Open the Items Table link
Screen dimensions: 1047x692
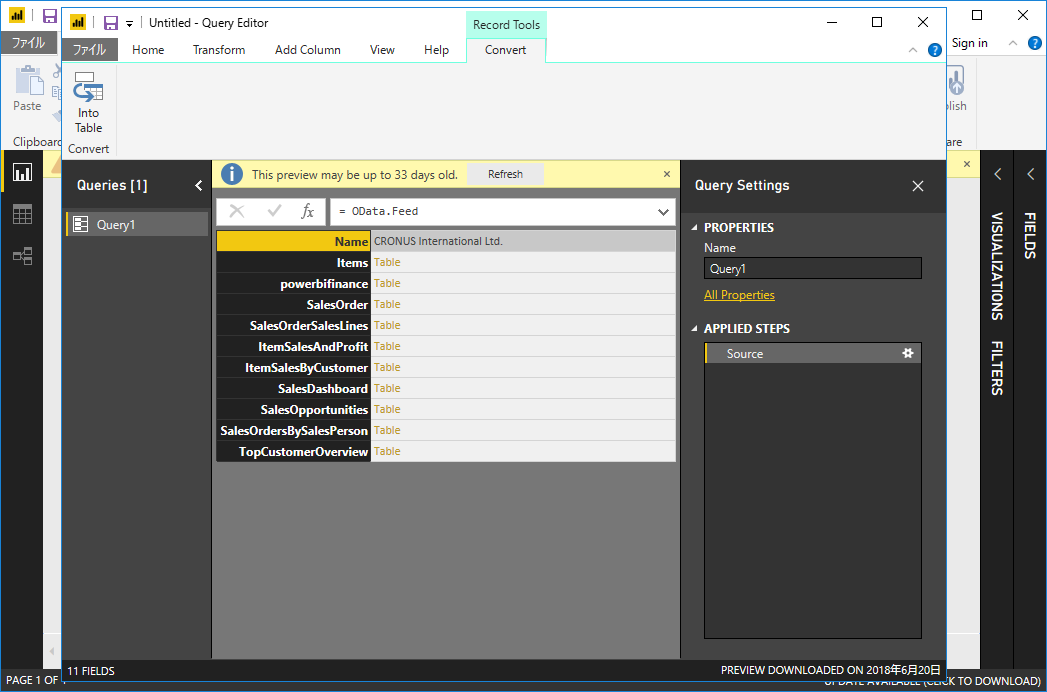coord(387,263)
